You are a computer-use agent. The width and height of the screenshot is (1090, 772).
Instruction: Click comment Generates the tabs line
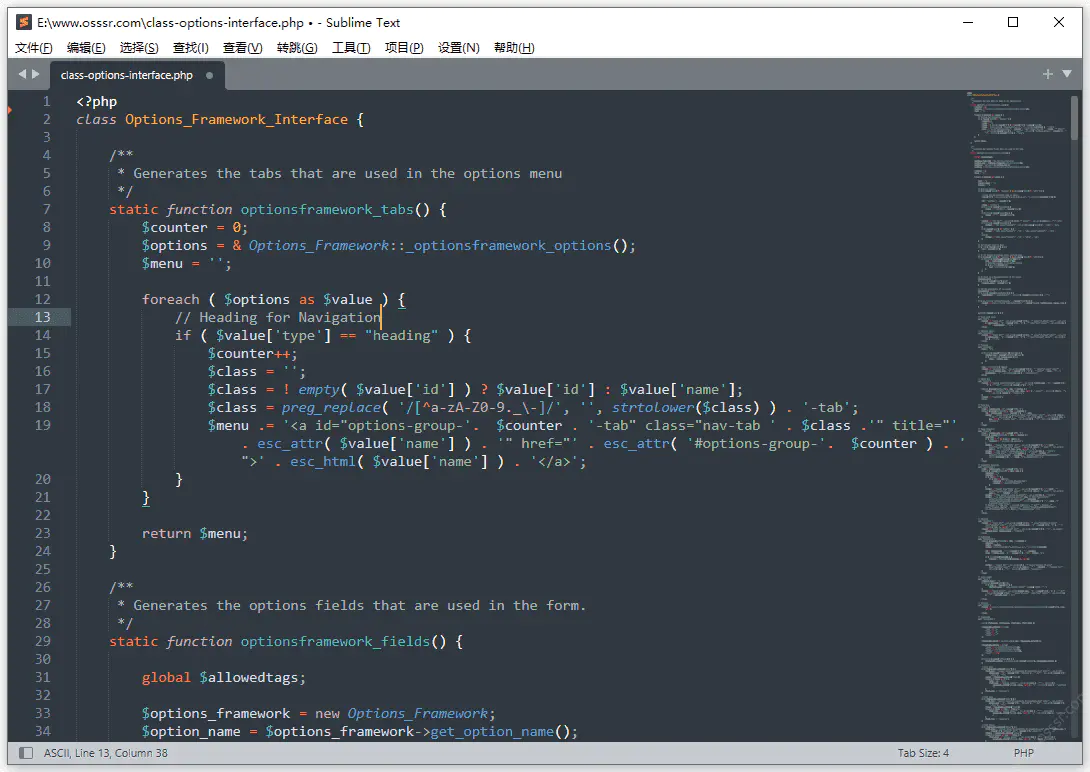340,173
